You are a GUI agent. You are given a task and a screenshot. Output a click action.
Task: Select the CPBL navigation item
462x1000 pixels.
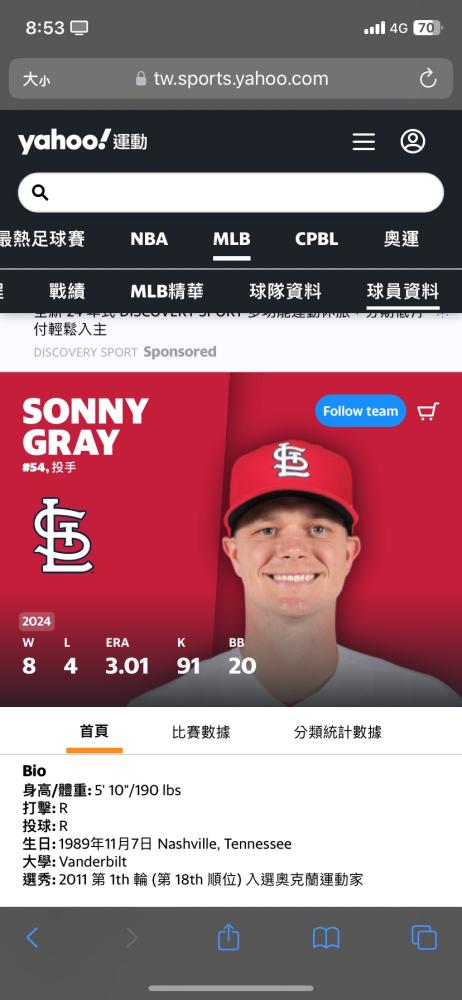(x=317, y=239)
